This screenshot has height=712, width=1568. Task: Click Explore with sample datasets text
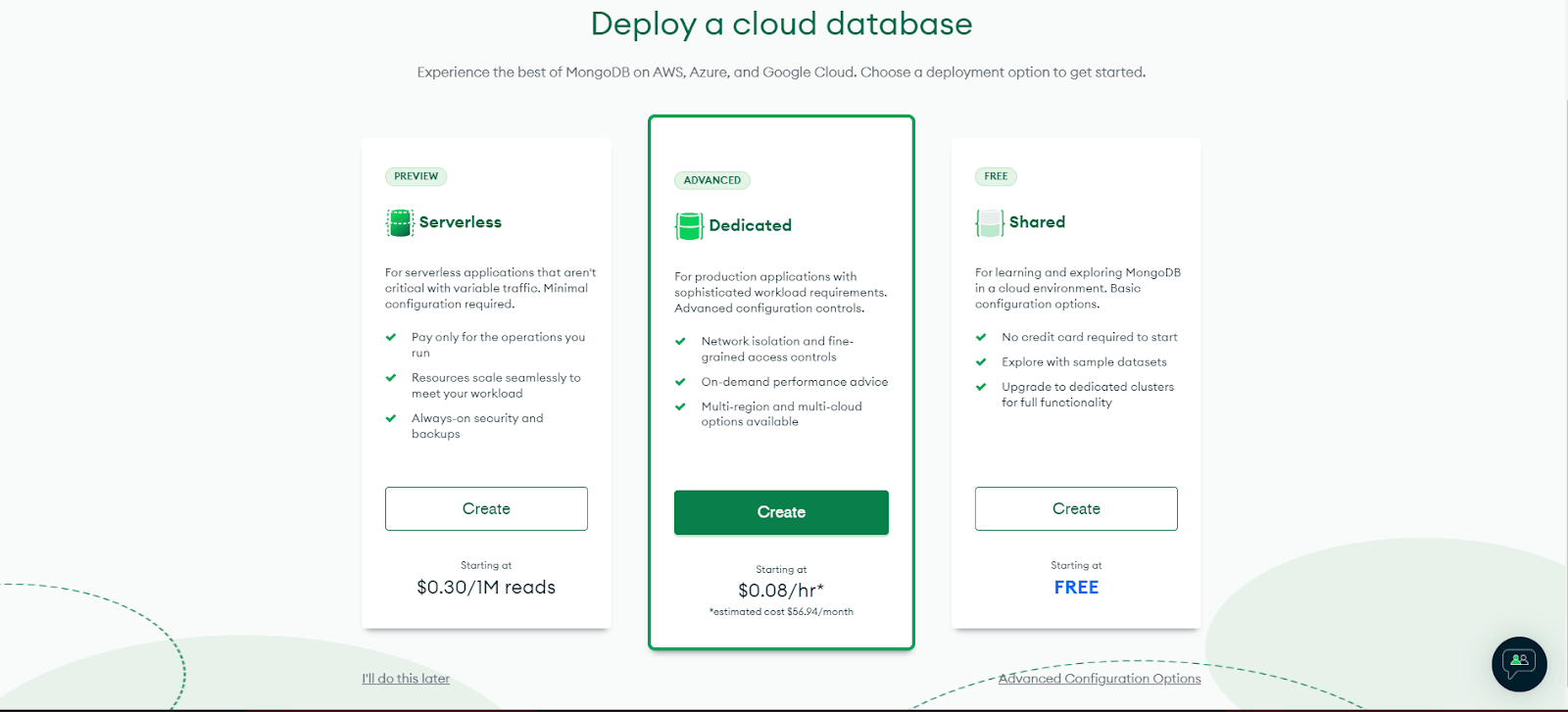pyautogui.click(x=1084, y=362)
